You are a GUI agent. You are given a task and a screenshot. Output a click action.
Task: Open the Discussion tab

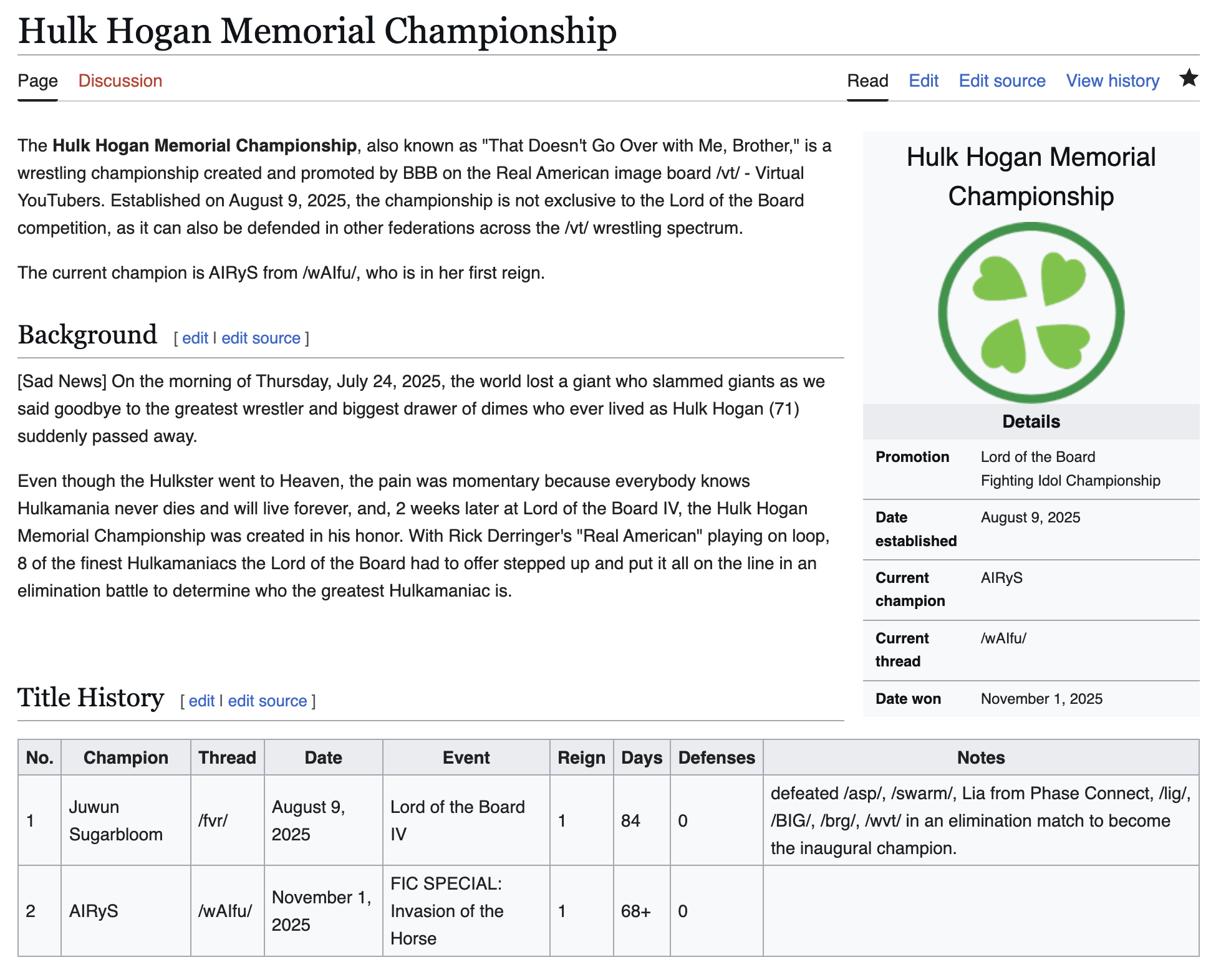click(x=120, y=81)
